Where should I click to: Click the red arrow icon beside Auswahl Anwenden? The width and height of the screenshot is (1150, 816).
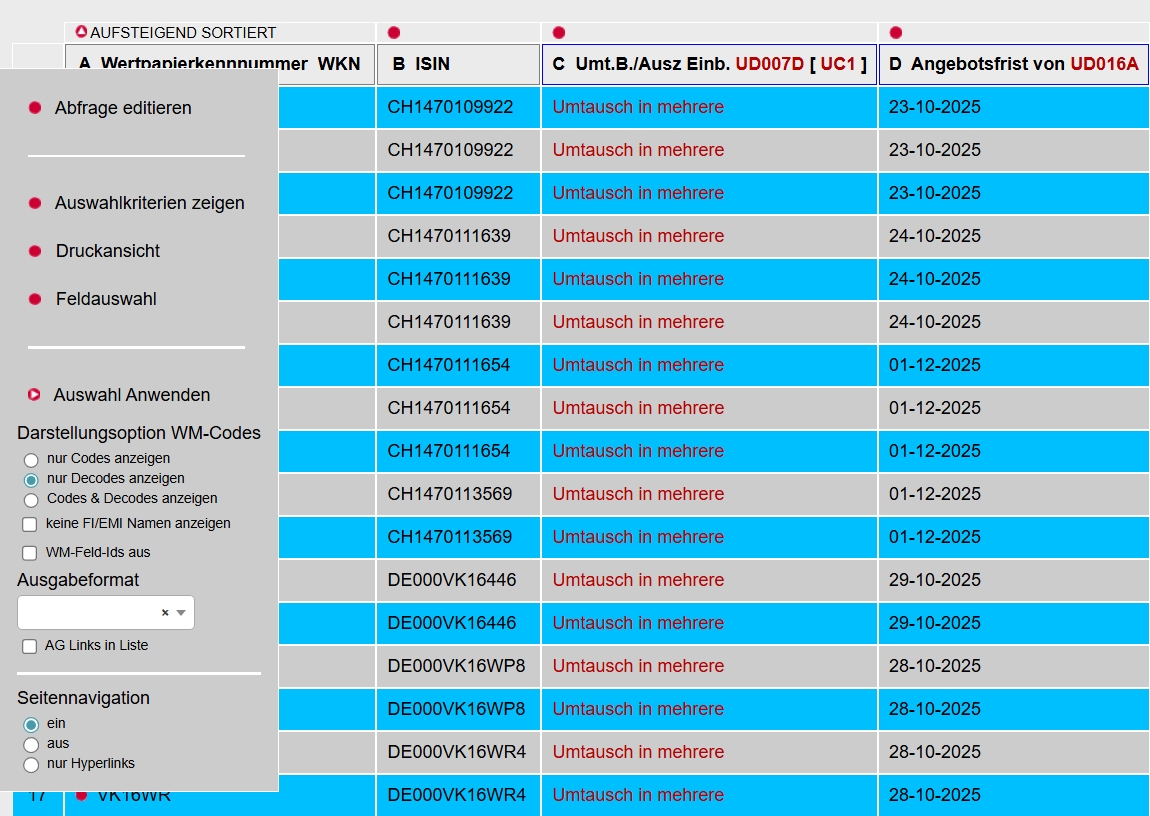tap(34, 395)
